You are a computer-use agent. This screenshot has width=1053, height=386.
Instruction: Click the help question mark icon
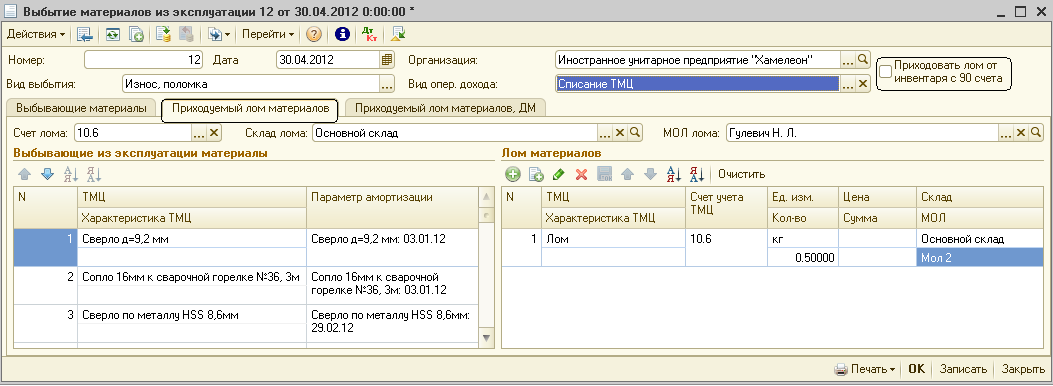[x=314, y=34]
